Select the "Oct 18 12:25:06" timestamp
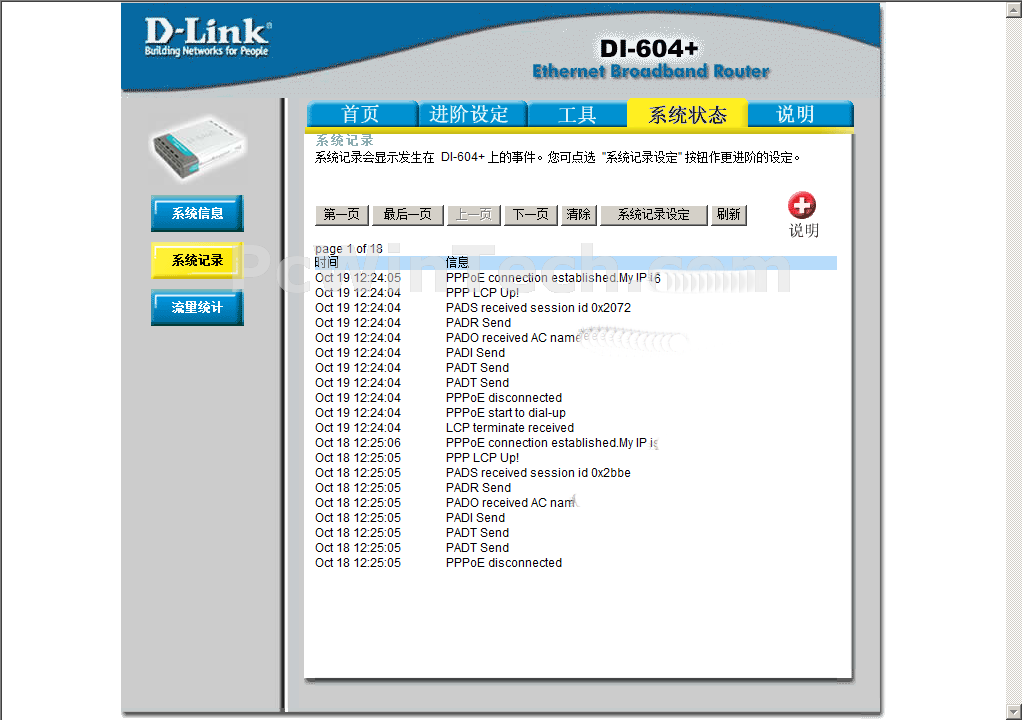The image size is (1022, 720). click(358, 442)
